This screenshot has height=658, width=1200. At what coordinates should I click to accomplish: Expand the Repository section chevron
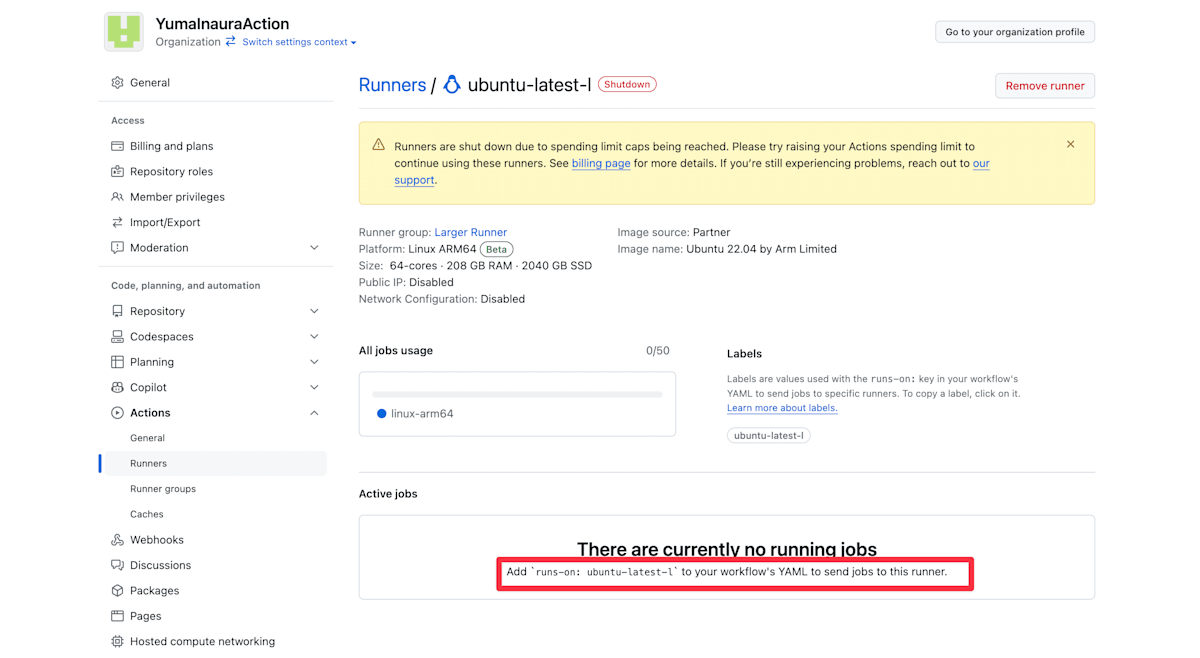(x=314, y=312)
